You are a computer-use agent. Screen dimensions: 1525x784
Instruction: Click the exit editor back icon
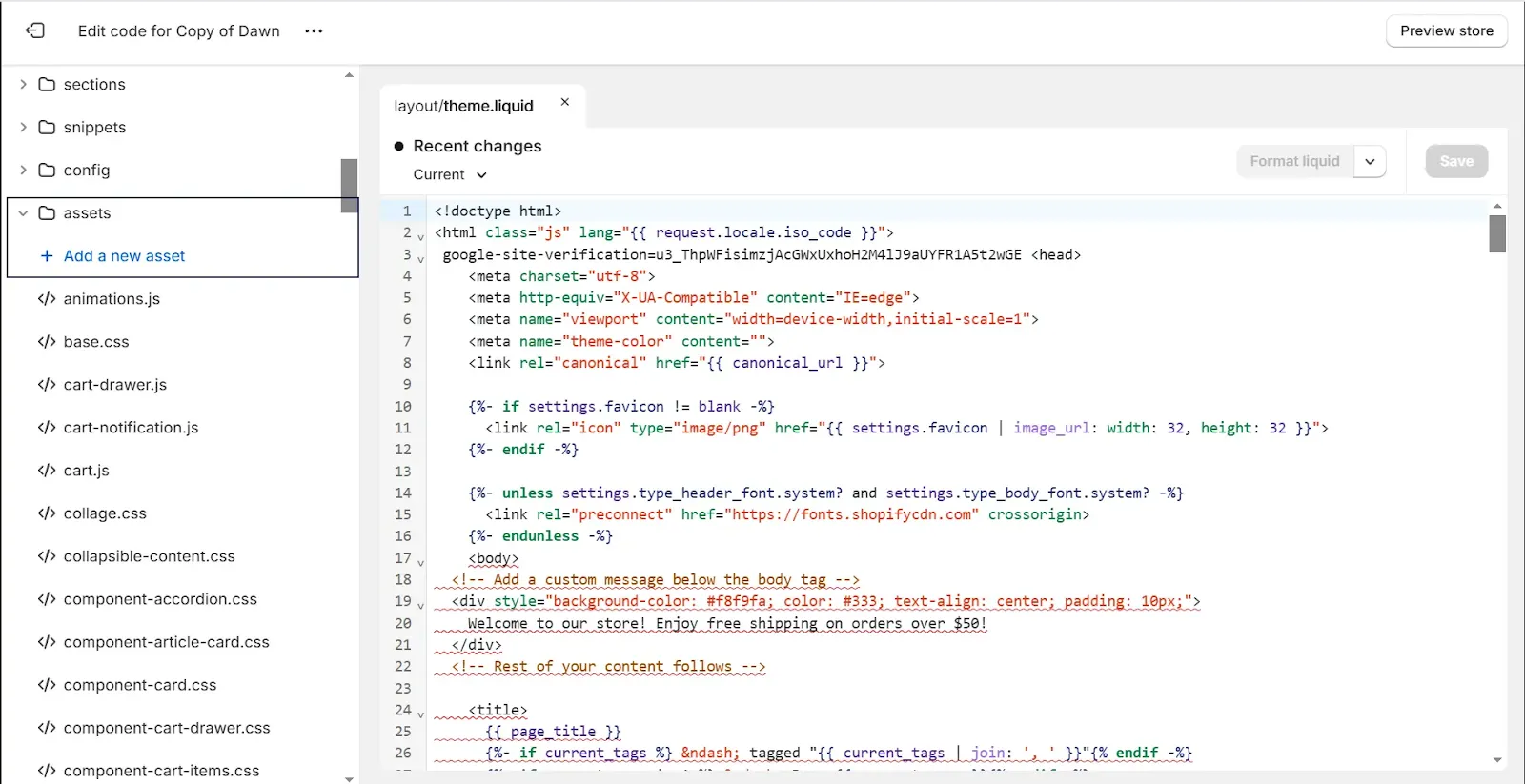pyautogui.click(x=35, y=30)
